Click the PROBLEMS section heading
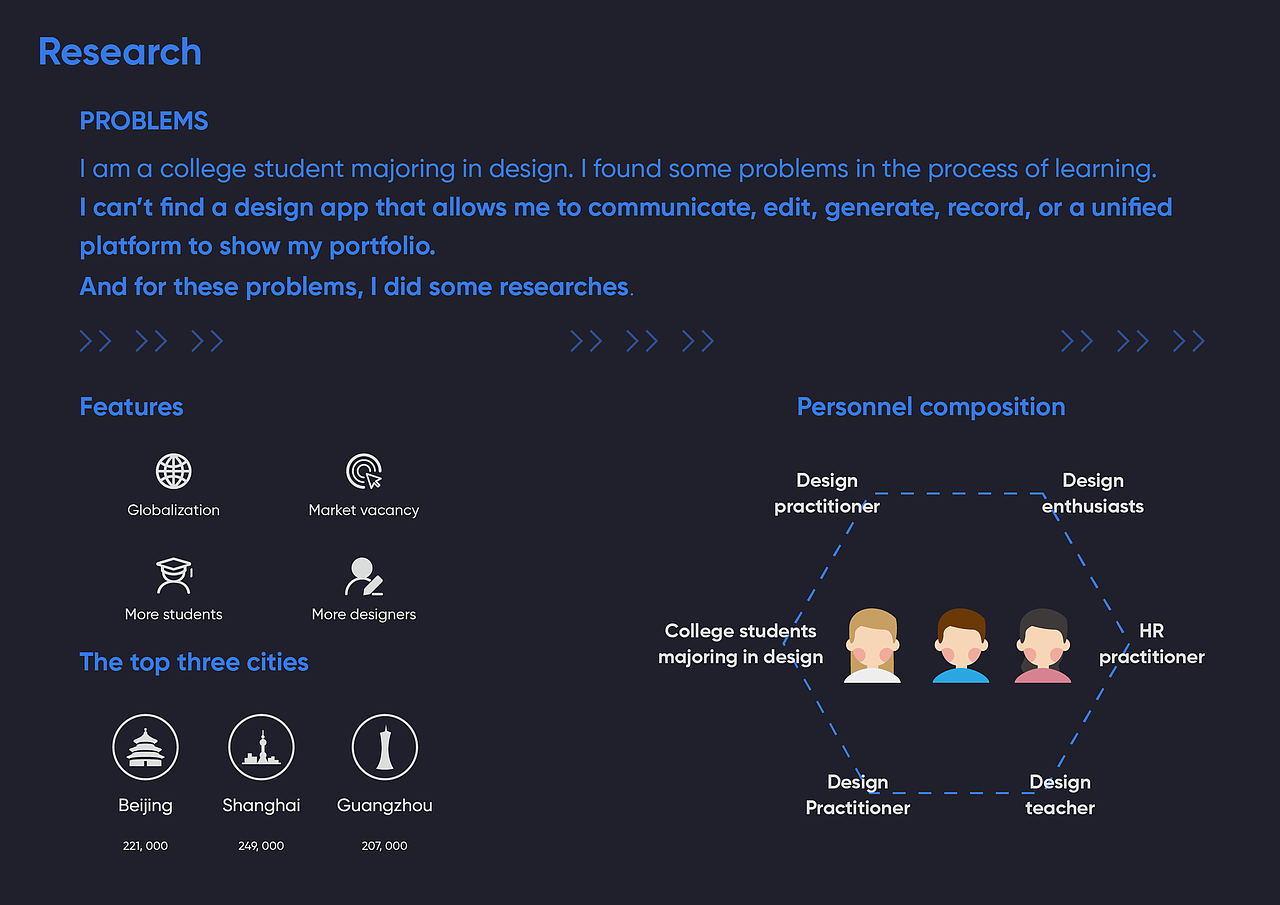1280x905 pixels. [144, 121]
